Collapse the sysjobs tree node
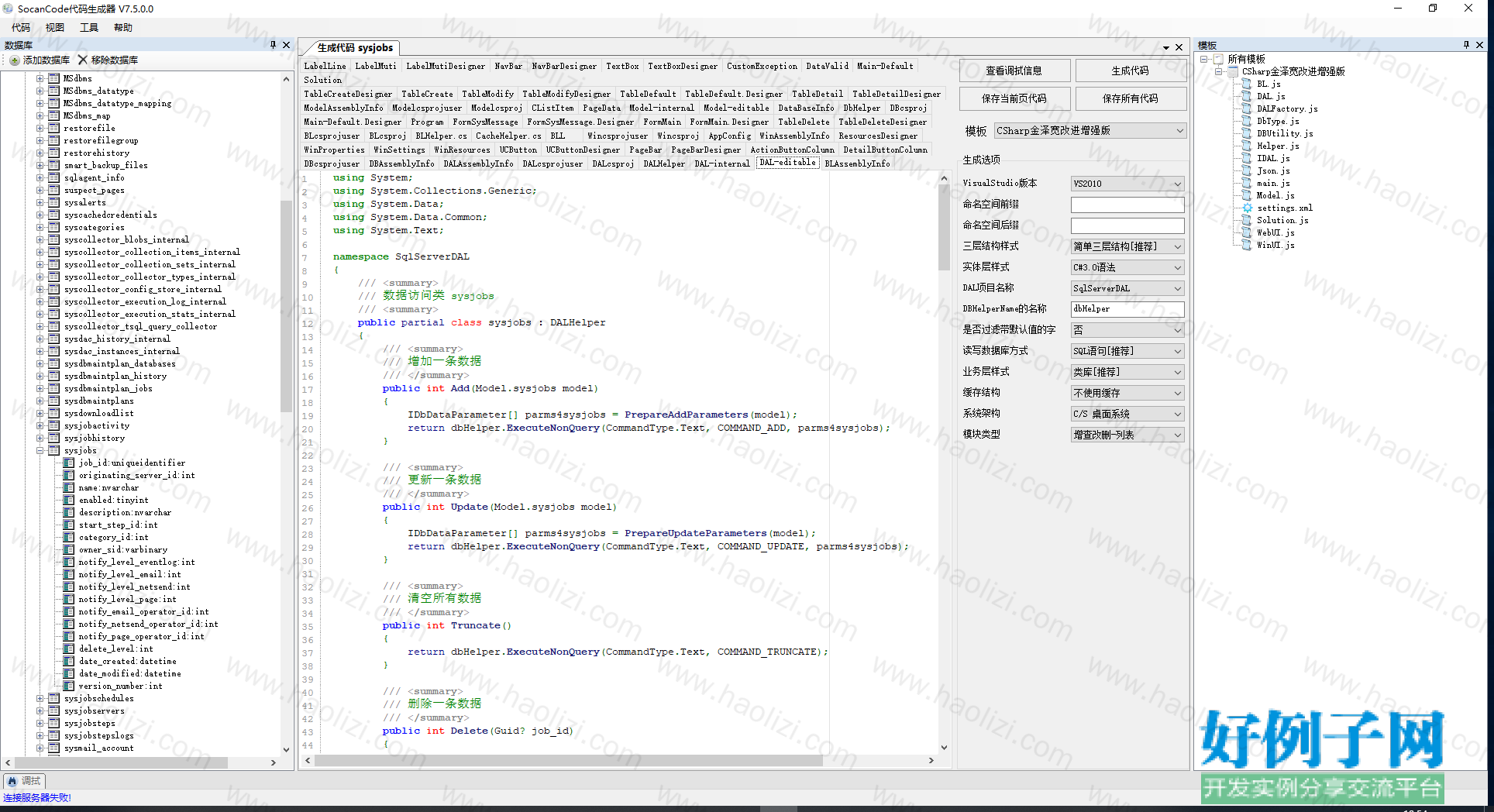The height and width of the screenshot is (812, 1494). pos(40,450)
